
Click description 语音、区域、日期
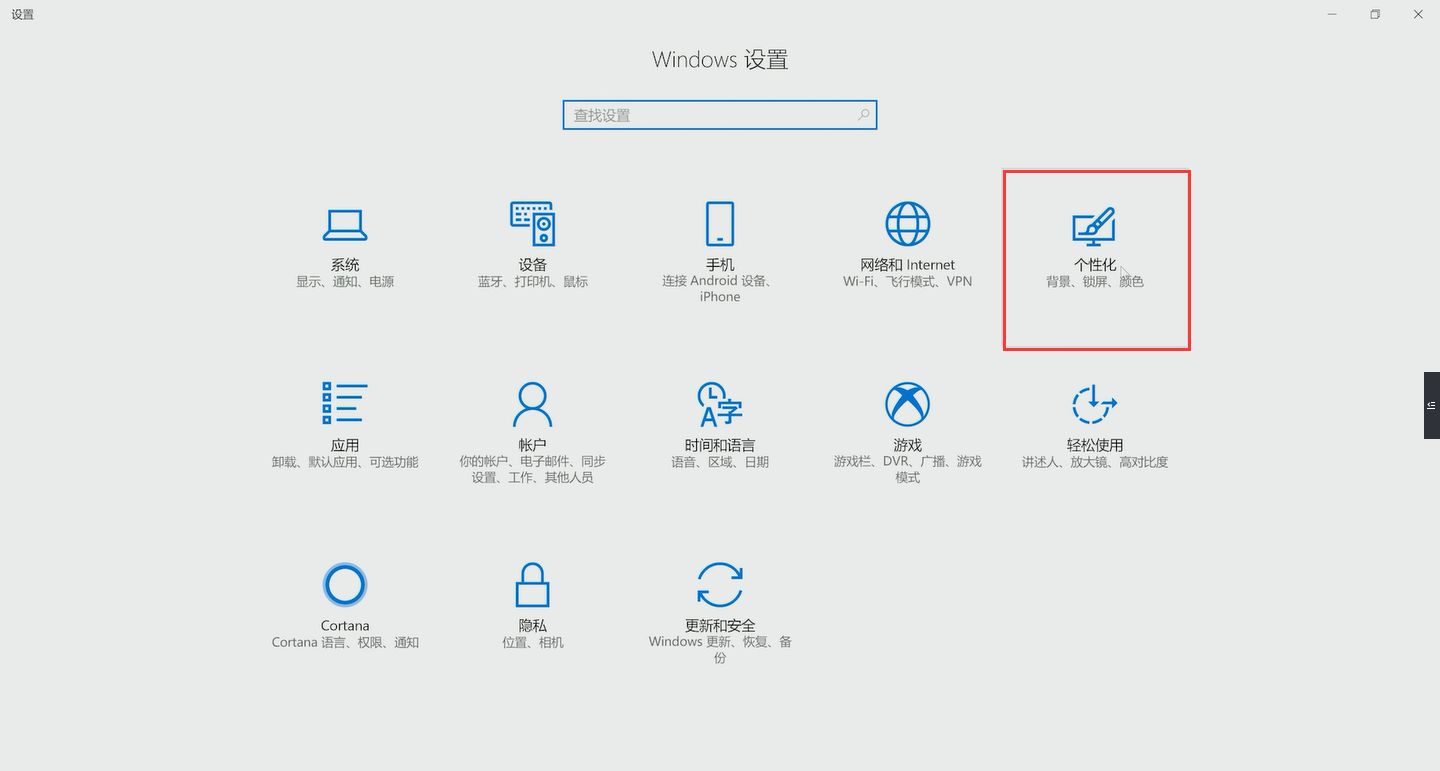pyautogui.click(x=720, y=462)
